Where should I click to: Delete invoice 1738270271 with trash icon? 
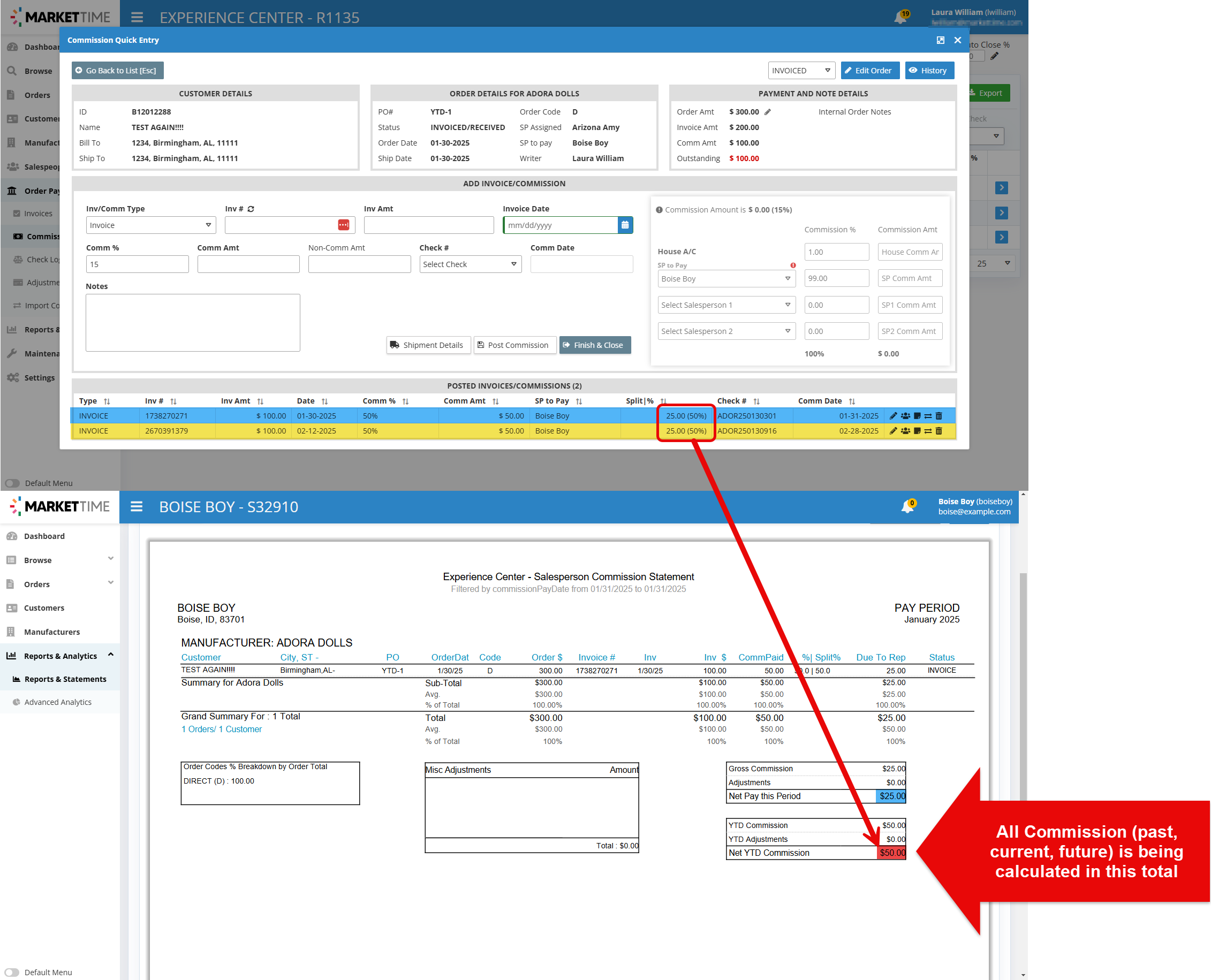click(939, 416)
